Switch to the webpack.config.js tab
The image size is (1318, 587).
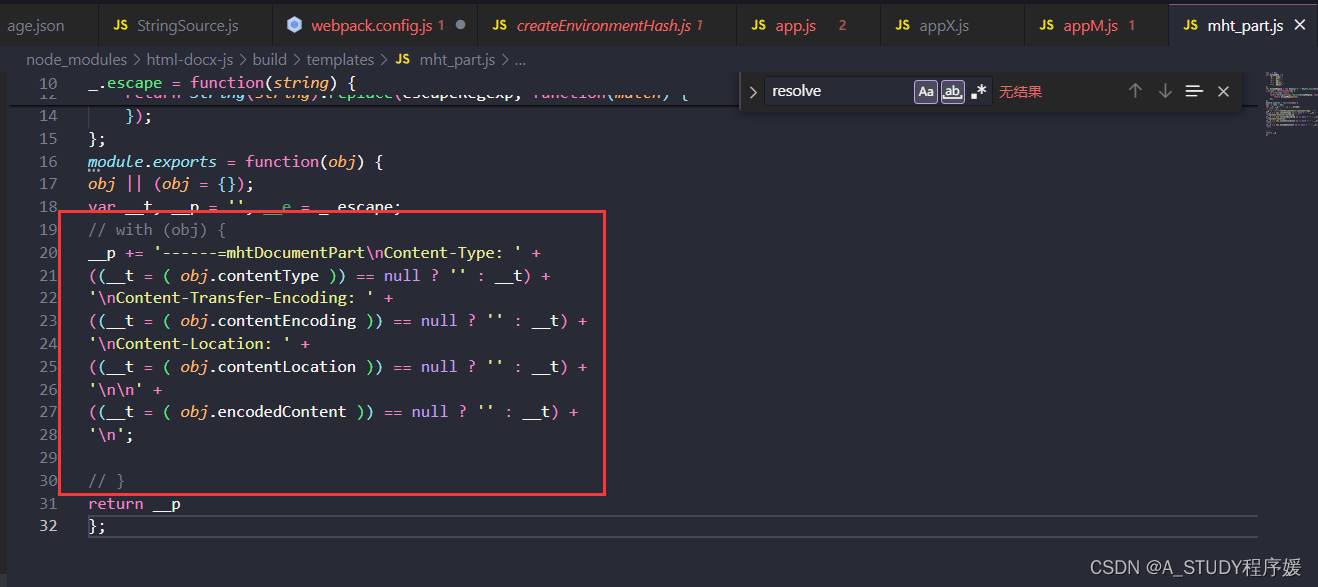pos(375,25)
